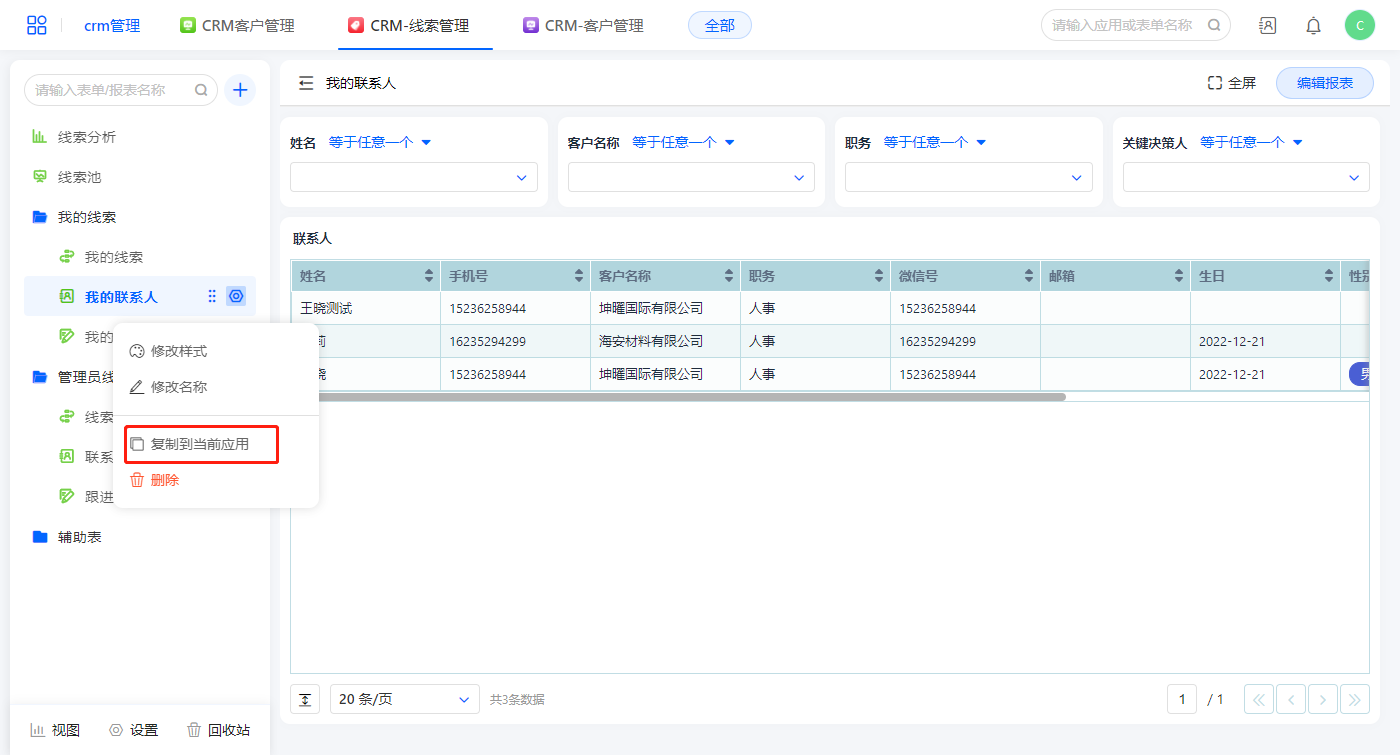The image size is (1400, 755).
Task: Click the collapse icon left of page size
Action: [x=305, y=699]
